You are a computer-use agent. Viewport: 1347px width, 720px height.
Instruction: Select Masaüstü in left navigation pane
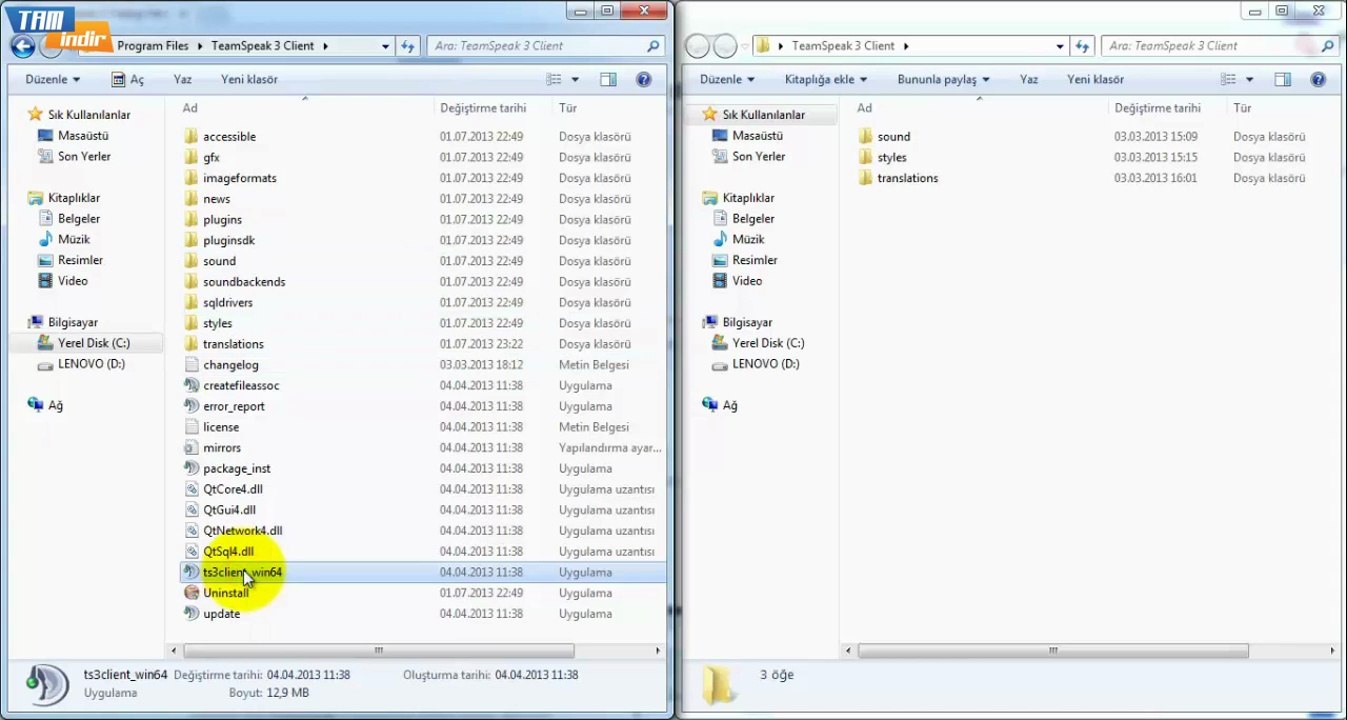73,136
